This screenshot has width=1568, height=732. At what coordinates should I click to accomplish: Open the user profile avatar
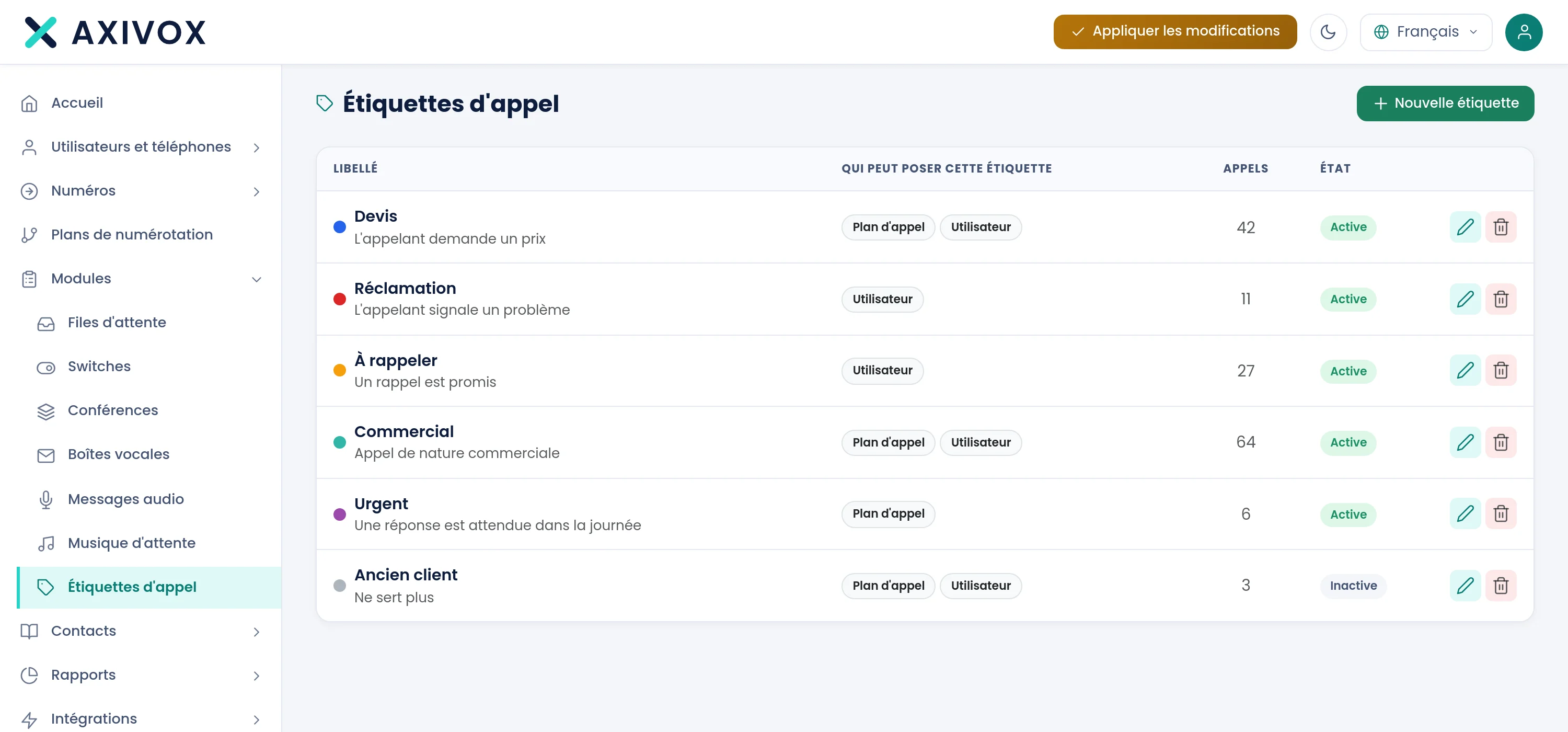point(1524,32)
